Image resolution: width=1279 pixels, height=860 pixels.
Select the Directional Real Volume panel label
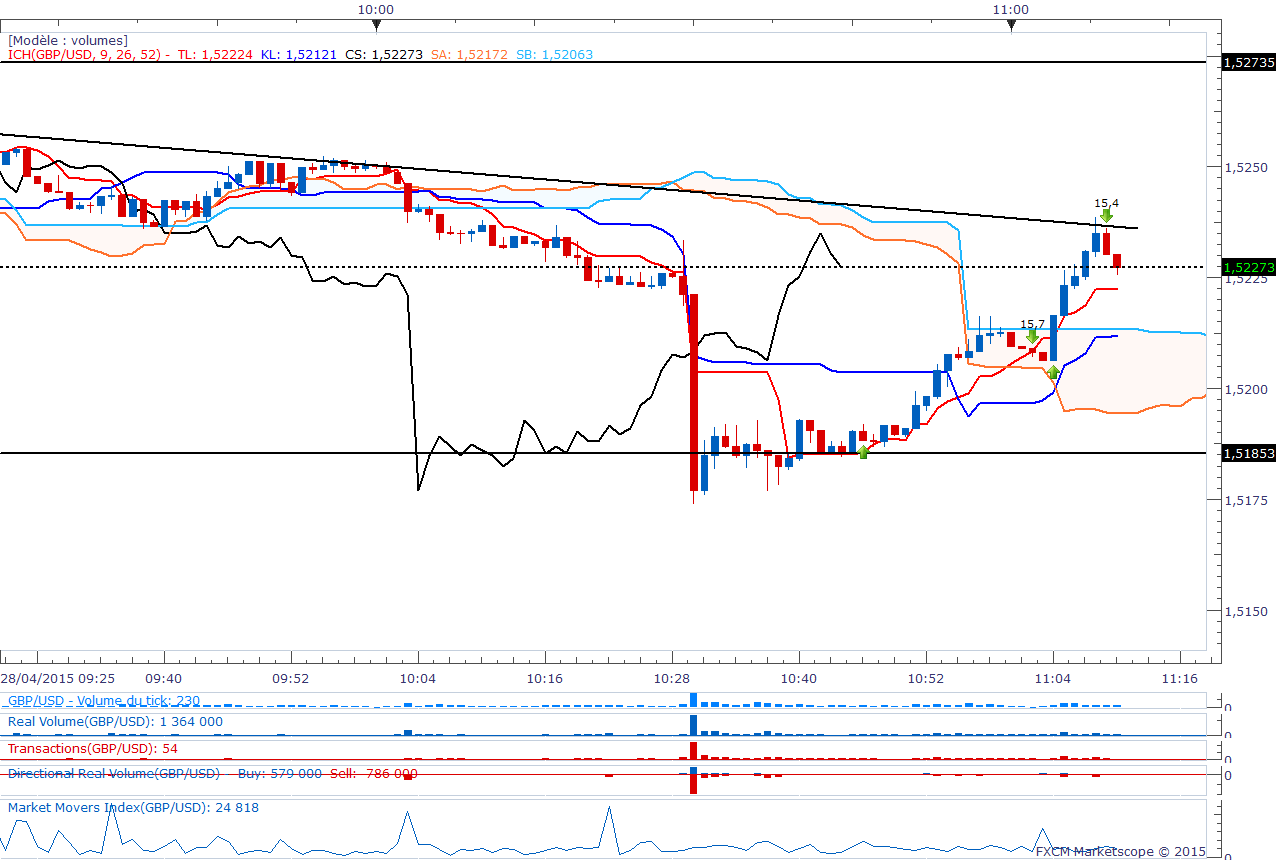(113, 774)
